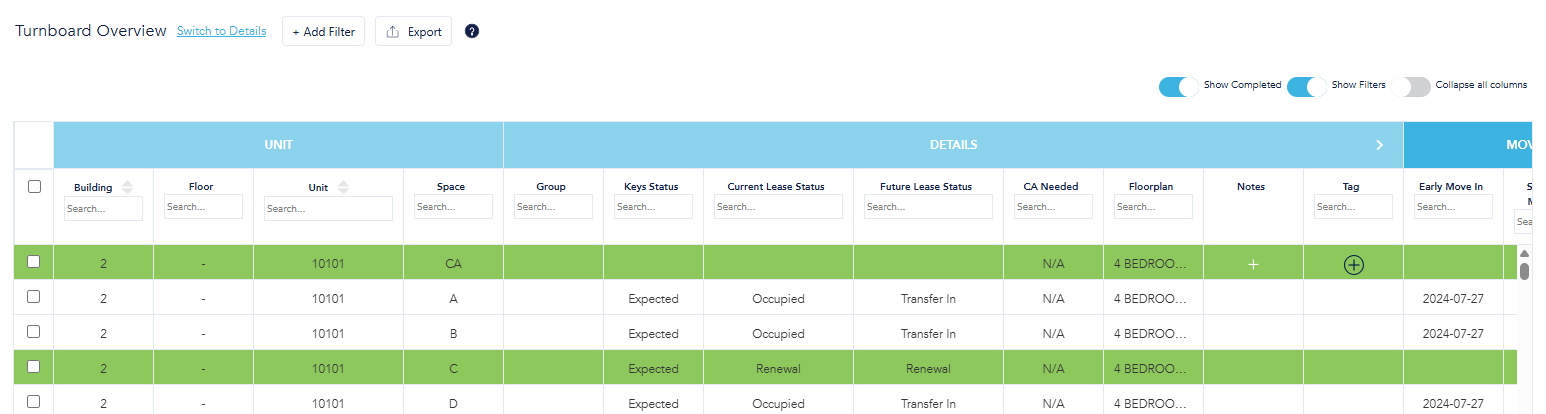Toggle the Show Completed switch
The height and width of the screenshot is (414, 1546).
click(x=1178, y=86)
